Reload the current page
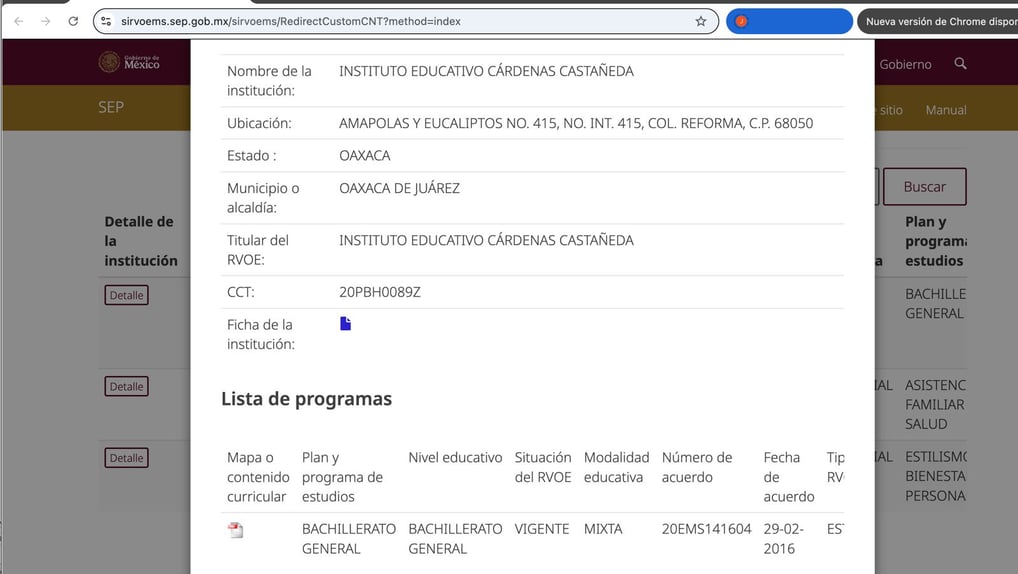Viewport: 1018px width, 574px height. tap(73, 21)
